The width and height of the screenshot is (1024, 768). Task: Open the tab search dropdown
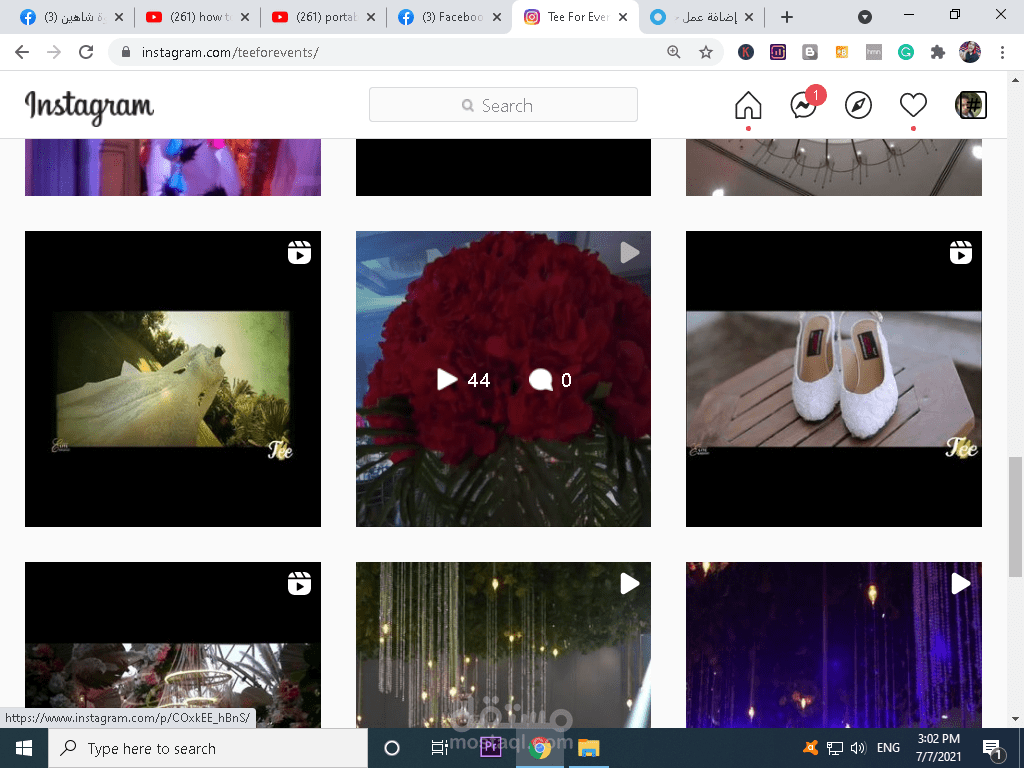click(865, 17)
